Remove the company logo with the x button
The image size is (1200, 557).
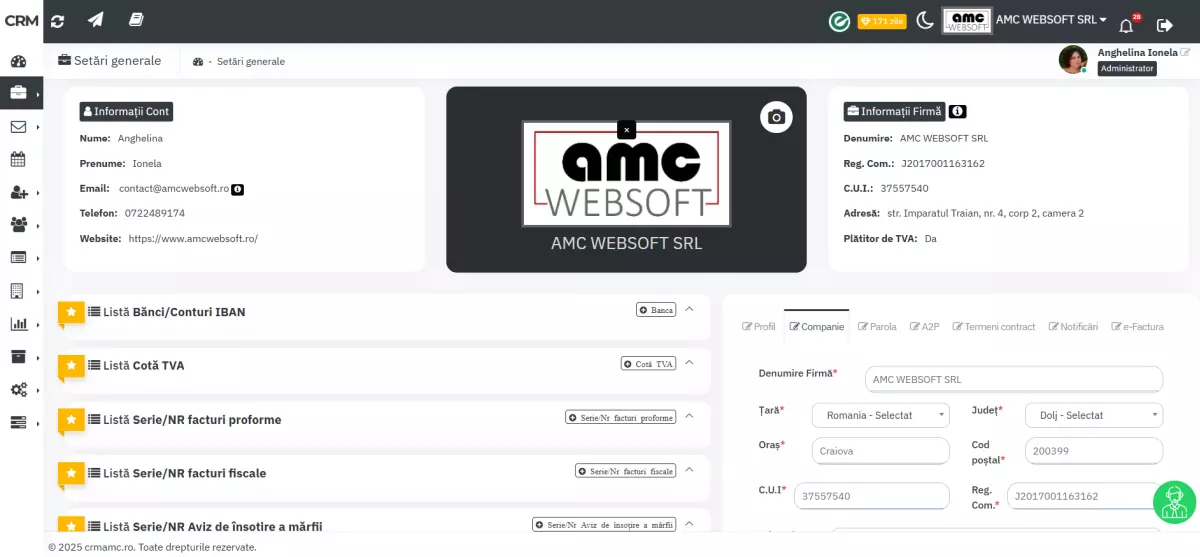626,130
